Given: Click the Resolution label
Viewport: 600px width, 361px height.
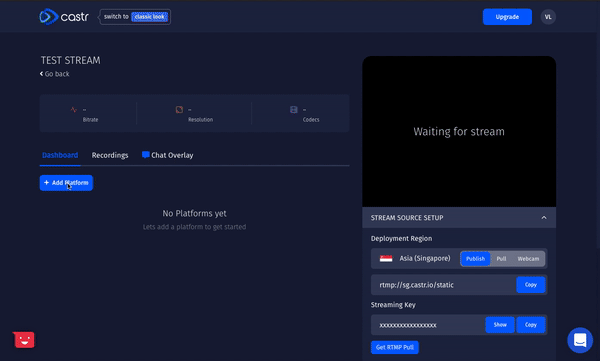Looking at the screenshot, I should point(200,119).
